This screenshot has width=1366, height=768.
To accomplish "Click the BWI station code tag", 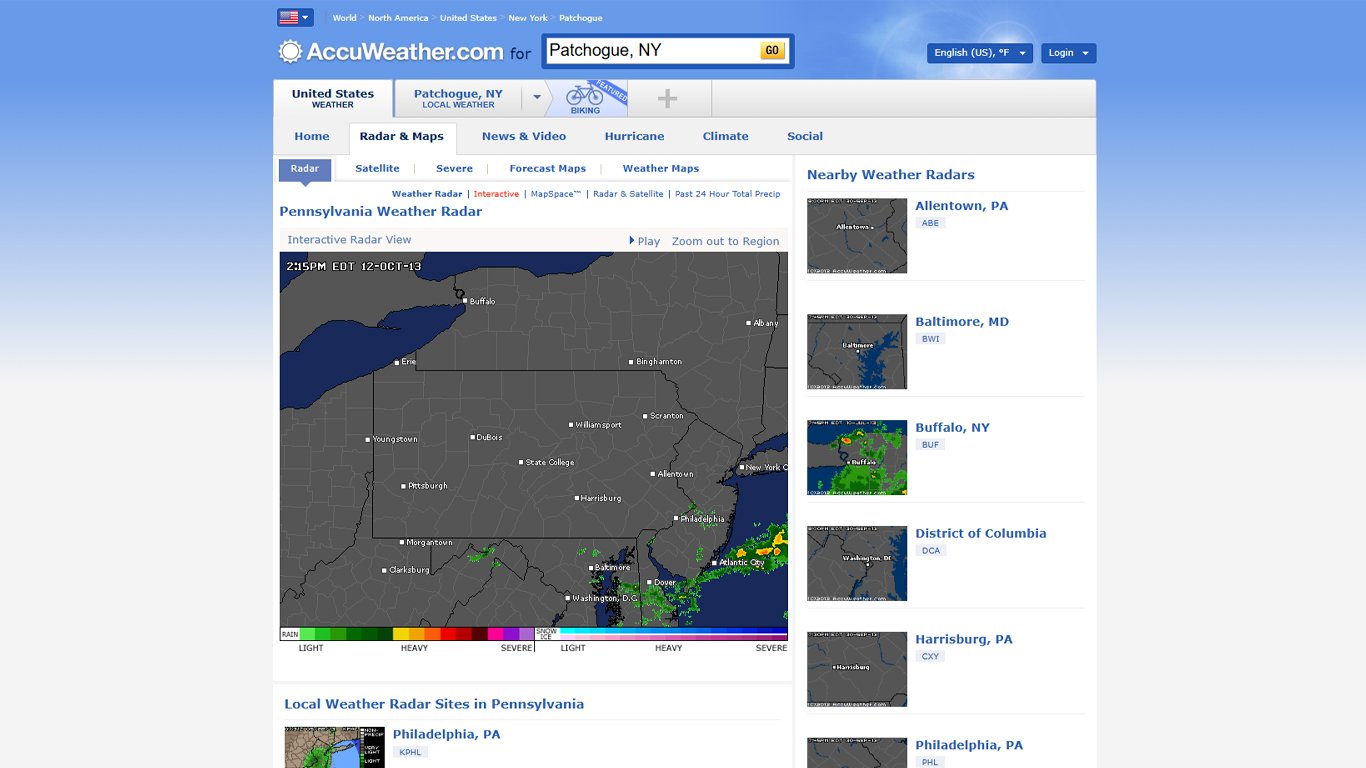I will [931, 339].
